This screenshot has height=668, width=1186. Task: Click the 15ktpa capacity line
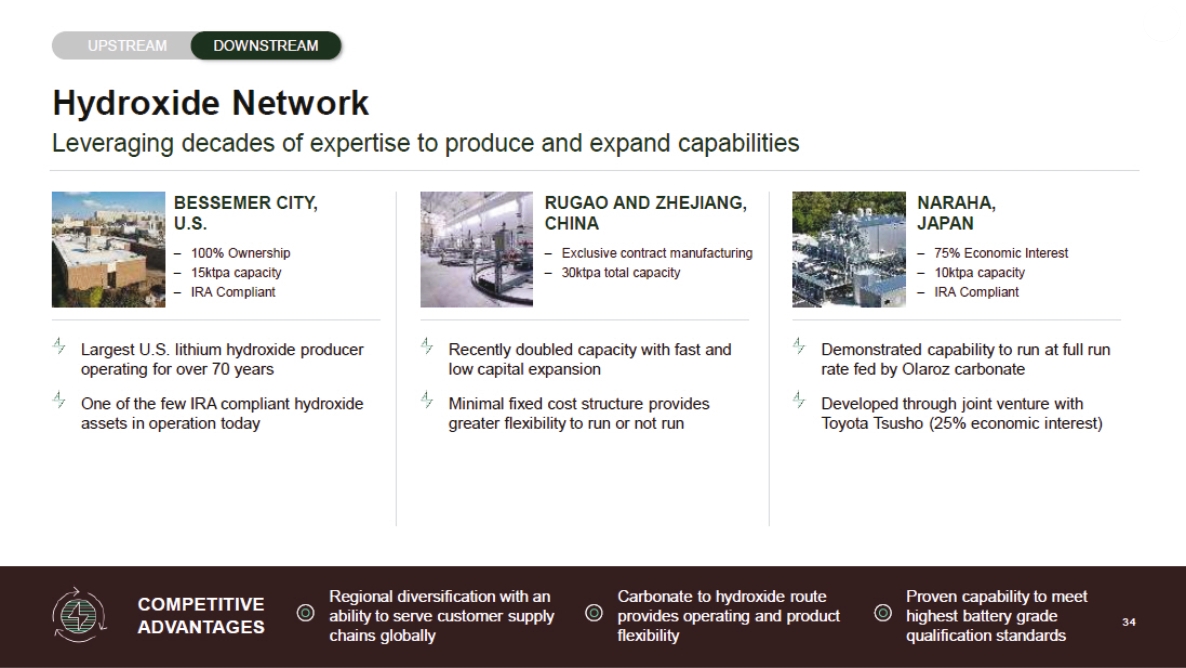236,272
